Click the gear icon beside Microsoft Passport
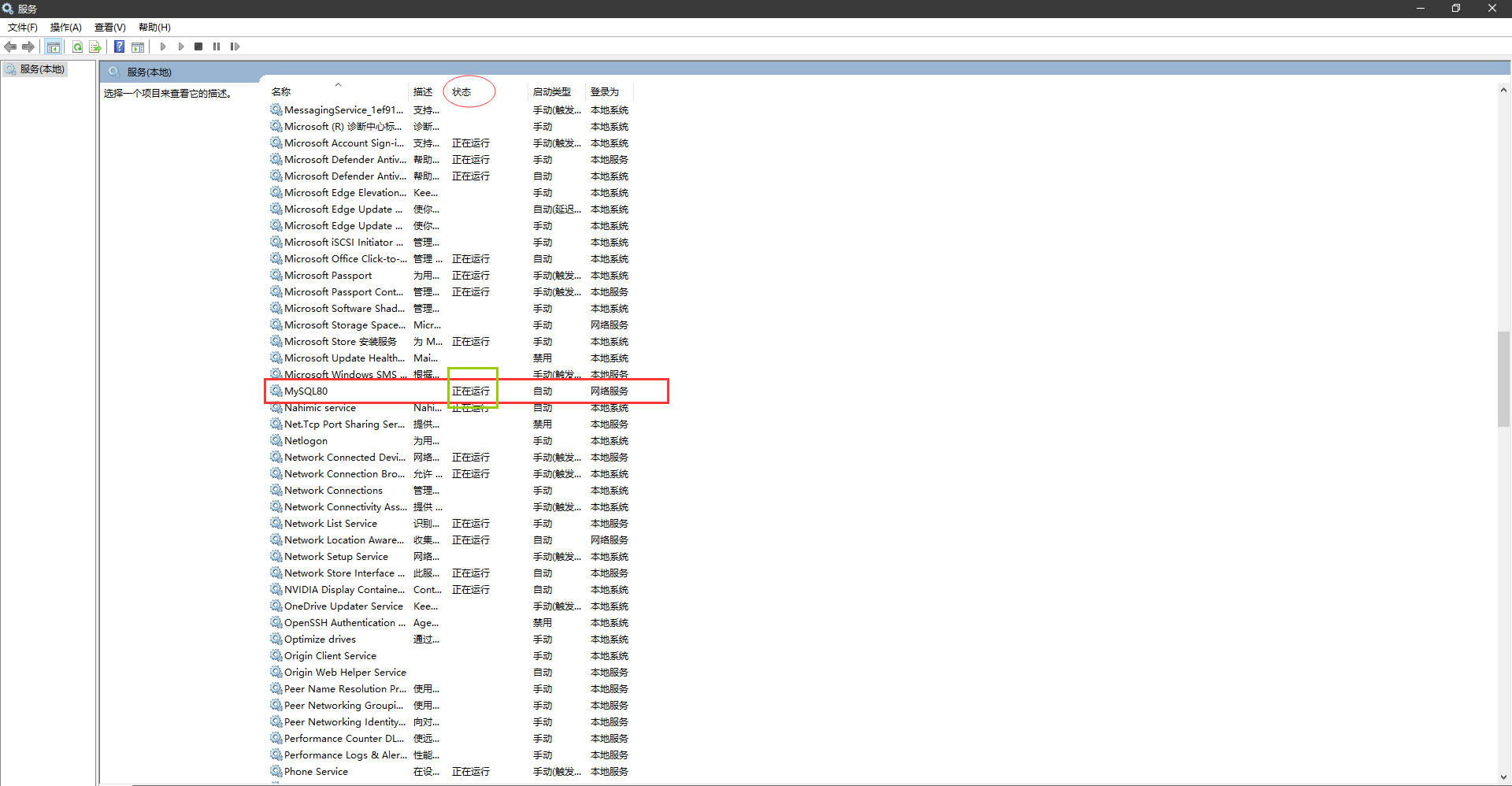The image size is (1512, 786). 276,275
